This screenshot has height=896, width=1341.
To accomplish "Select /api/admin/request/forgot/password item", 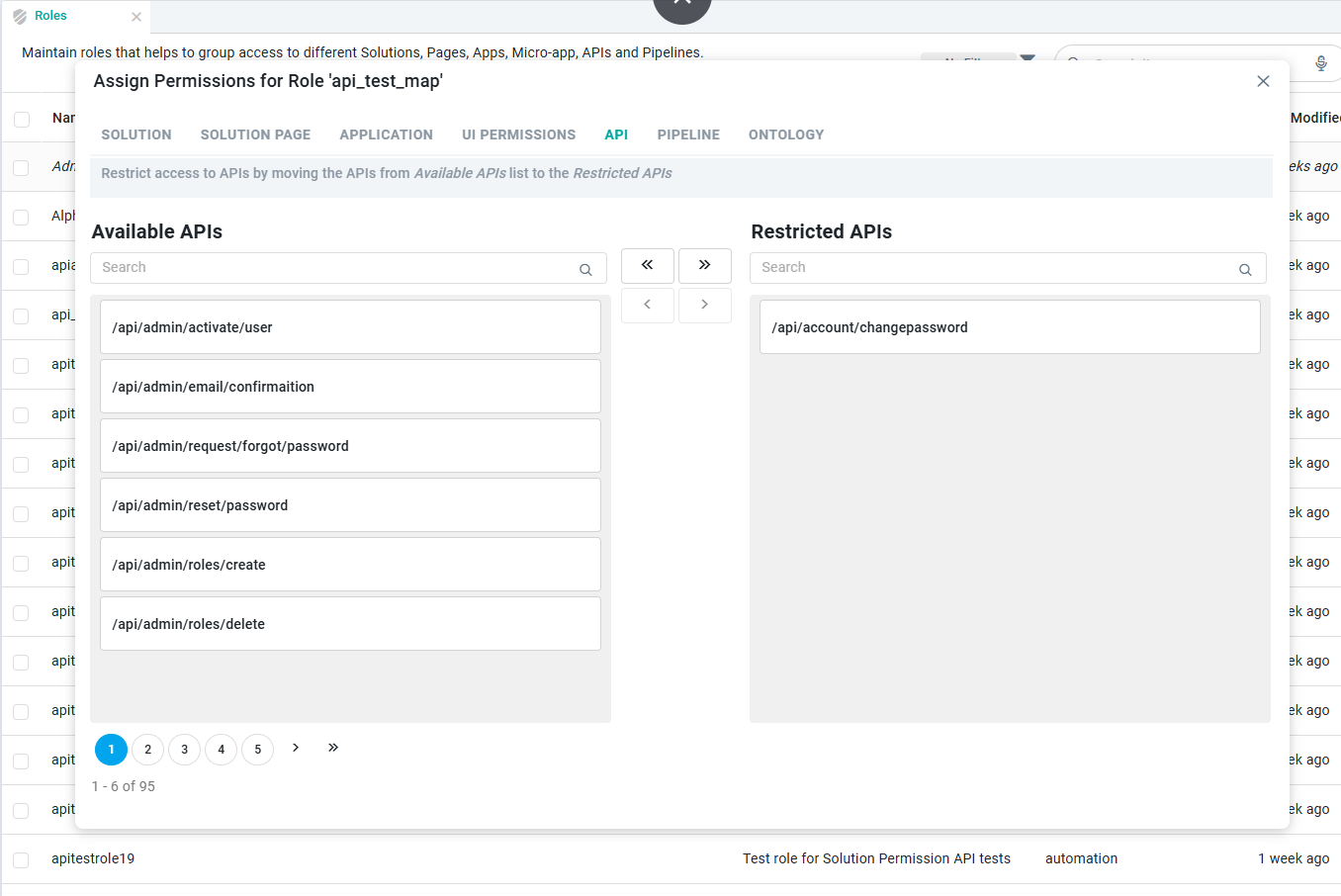I will 350,446.
